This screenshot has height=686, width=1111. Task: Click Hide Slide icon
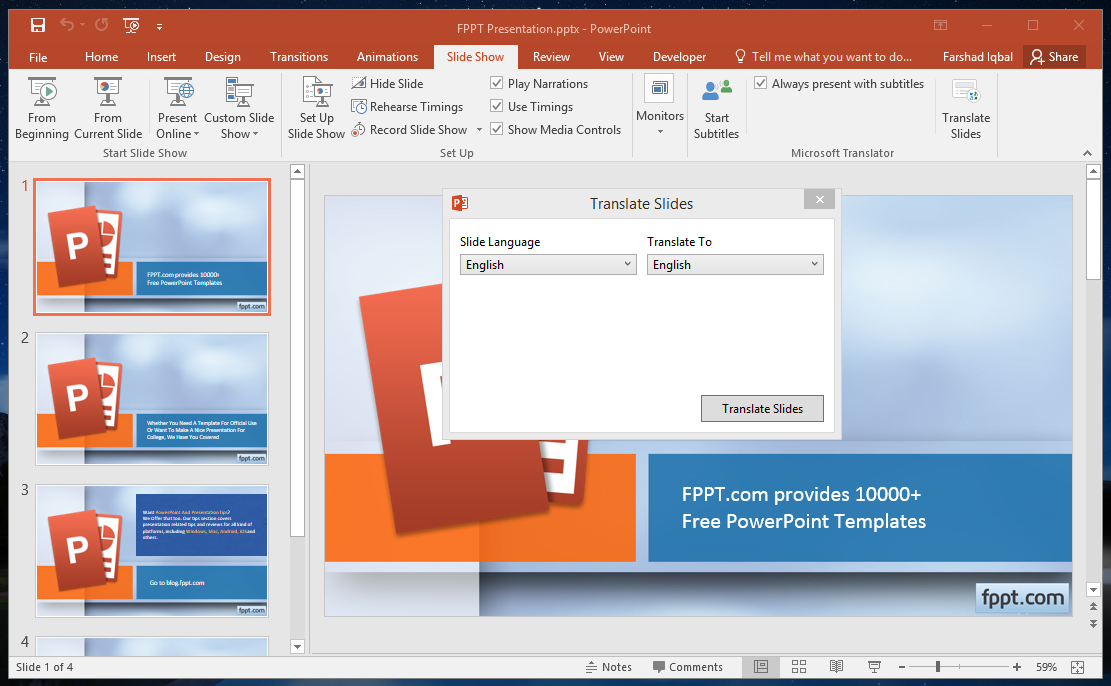(359, 83)
